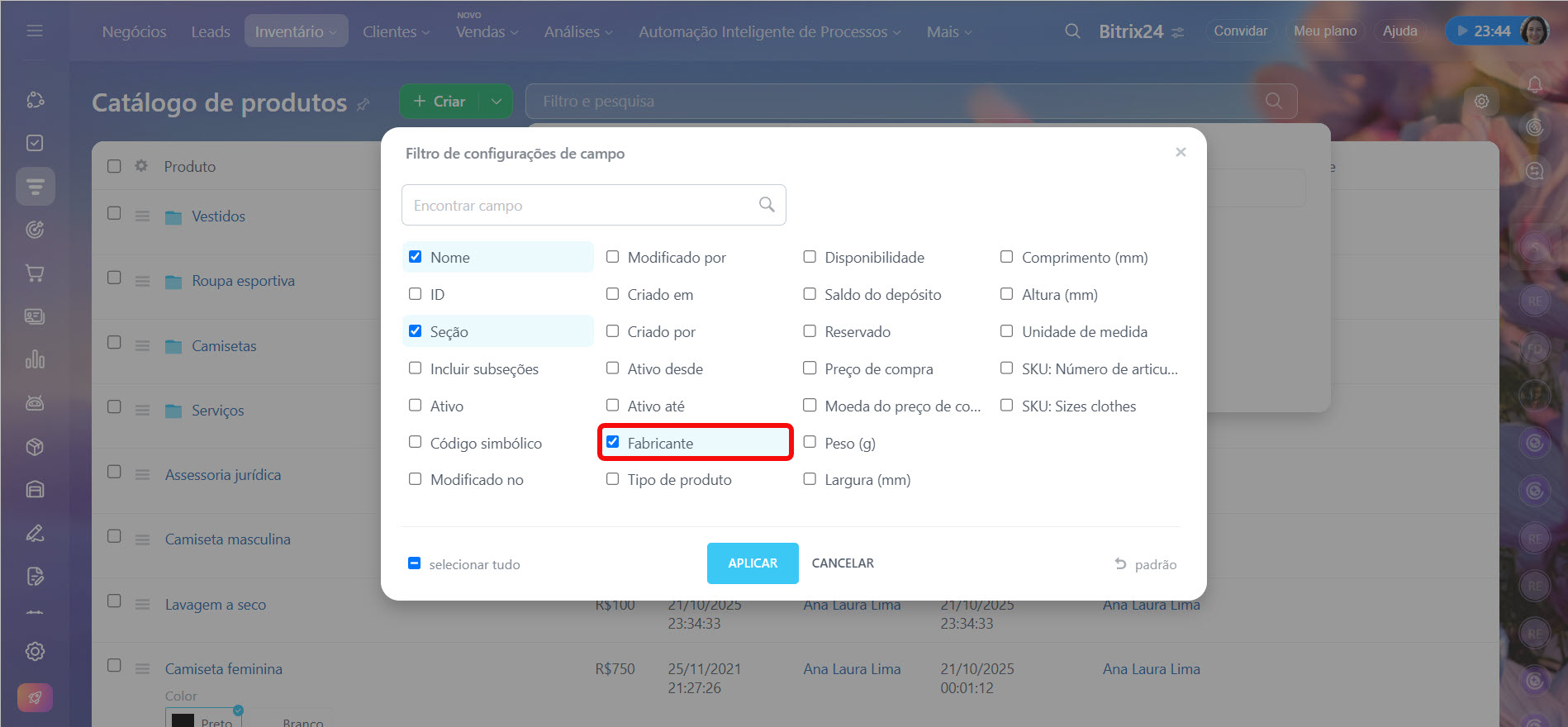Image resolution: width=1568 pixels, height=727 pixels.
Task: Expand the Mais menu
Action: (948, 31)
